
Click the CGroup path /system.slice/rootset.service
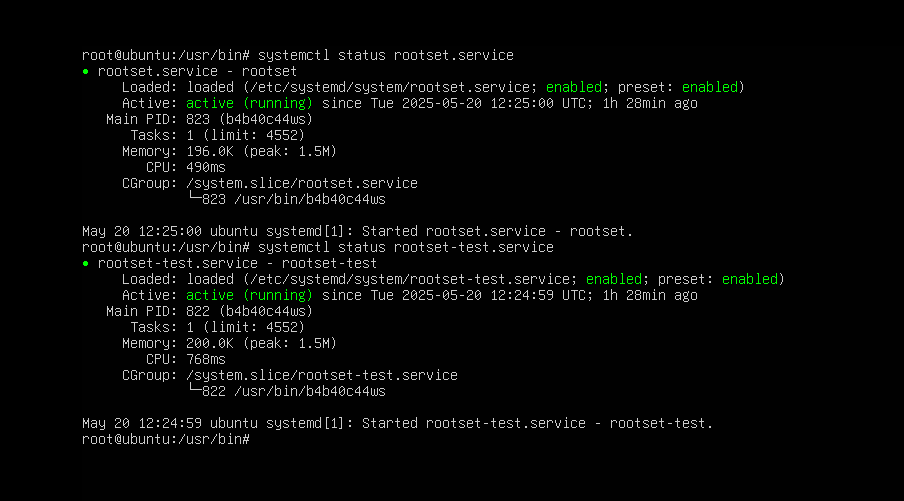click(301, 183)
